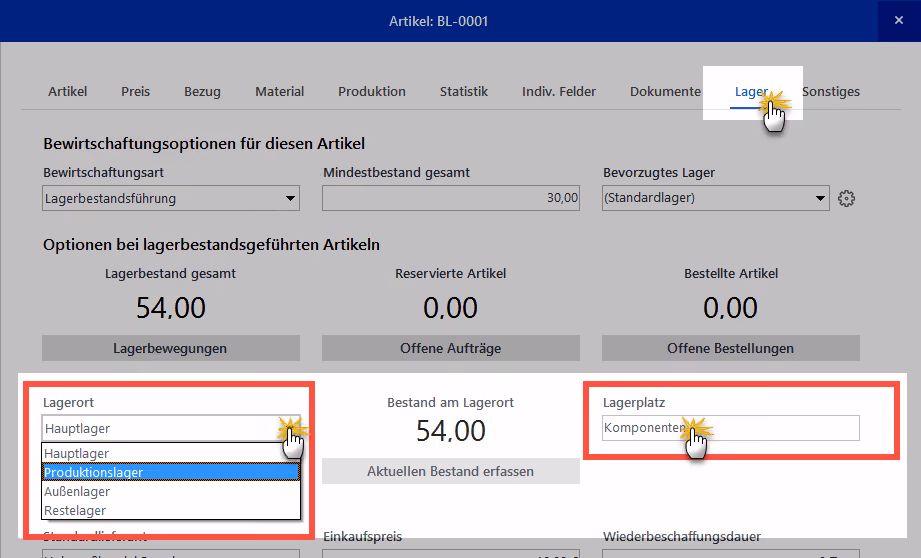The image size is (921, 558).
Task: Open the Sonstiges tab
Action: click(x=831, y=92)
